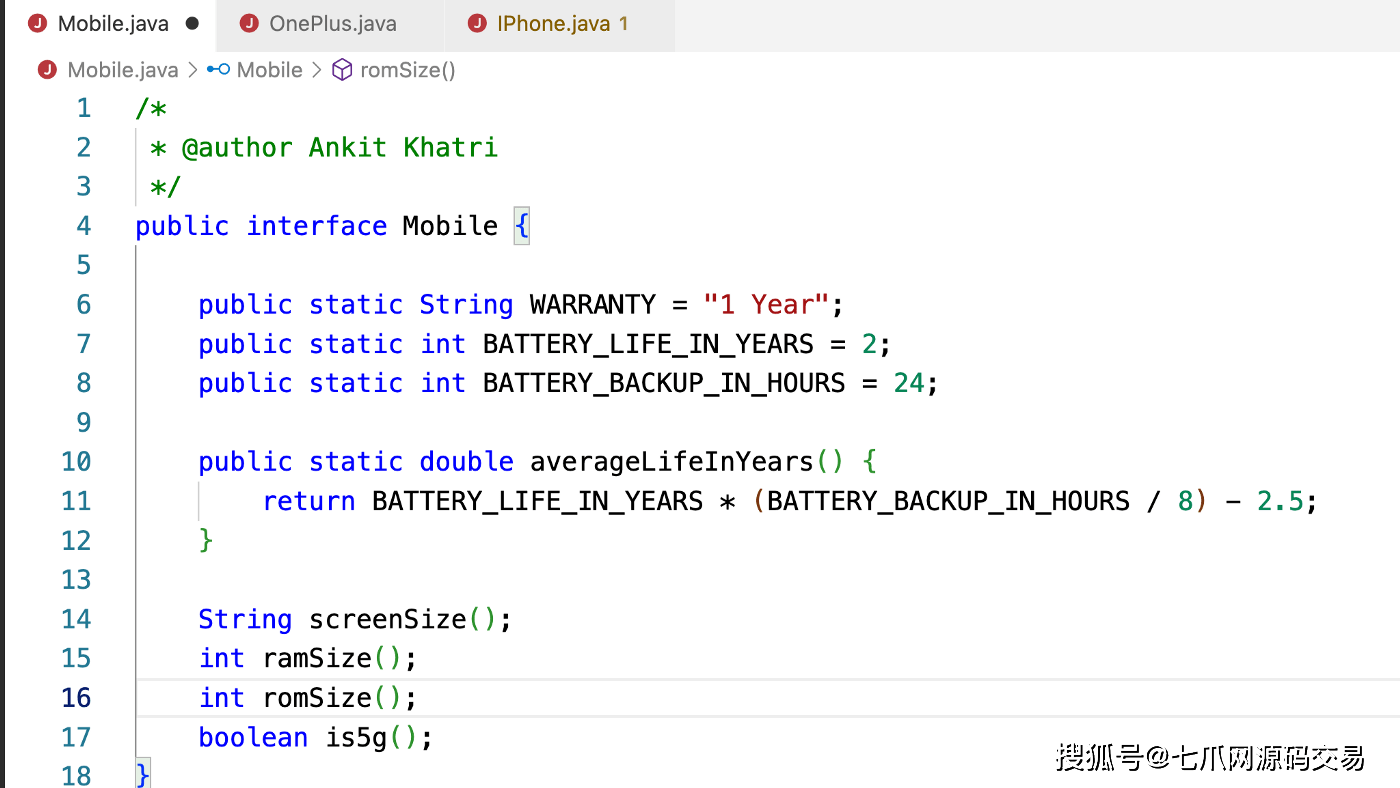The width and height of the screenshot is (1400, 788).
Task: Click romSize on line 16
Action: tap(317, 698)
